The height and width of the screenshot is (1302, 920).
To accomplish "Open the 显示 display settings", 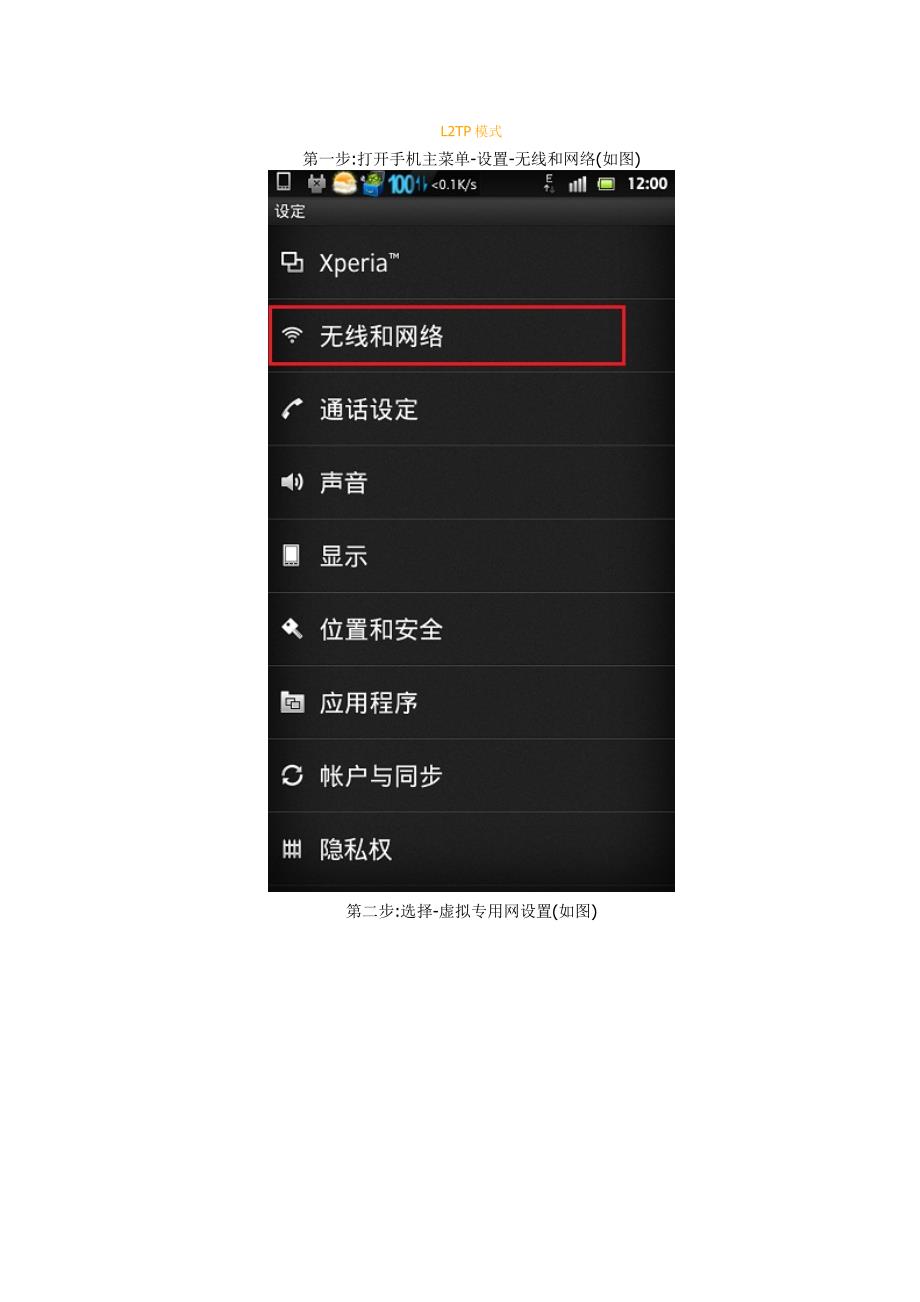I will click(471, 556).
